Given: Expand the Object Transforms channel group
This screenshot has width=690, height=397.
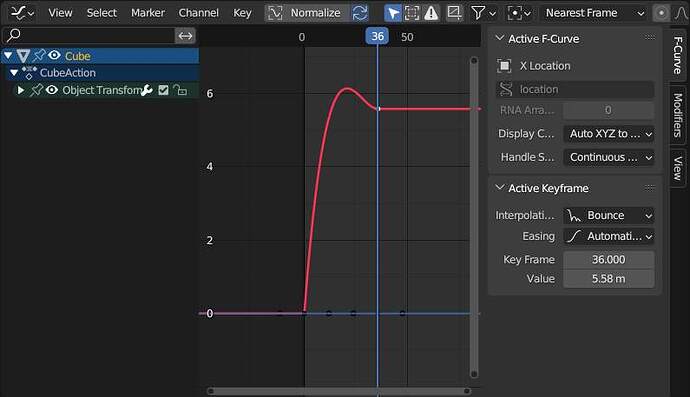Looking at the screenshot, I should tap(20, 90).
